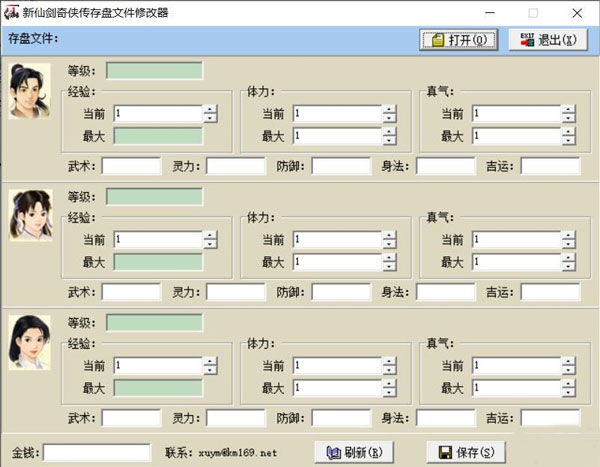Decrease second character's current 体力 with down arrow
The image size is (600, 467).
click(x=389, y=244)
